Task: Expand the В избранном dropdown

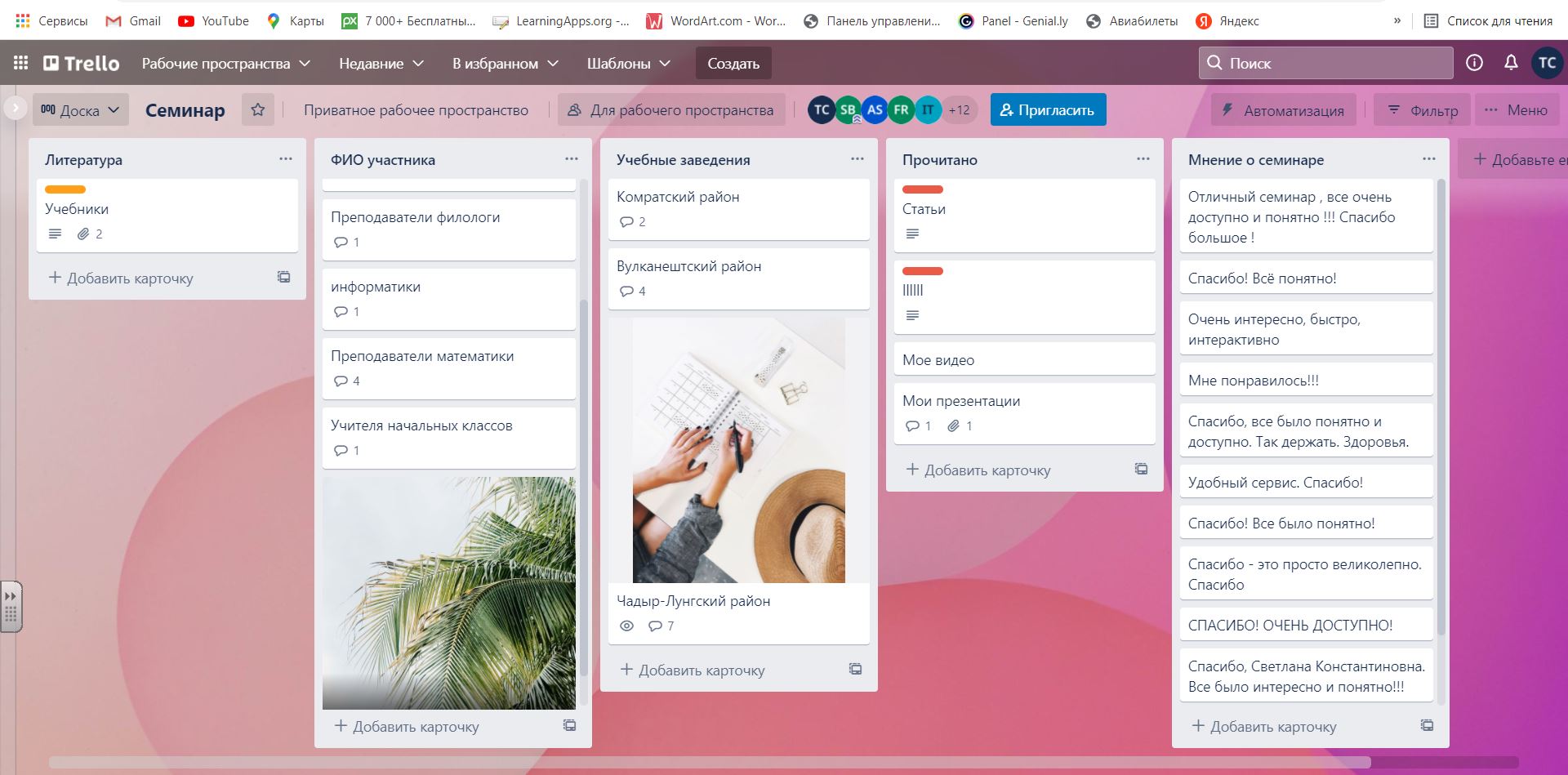Action: tap(506, 63)
